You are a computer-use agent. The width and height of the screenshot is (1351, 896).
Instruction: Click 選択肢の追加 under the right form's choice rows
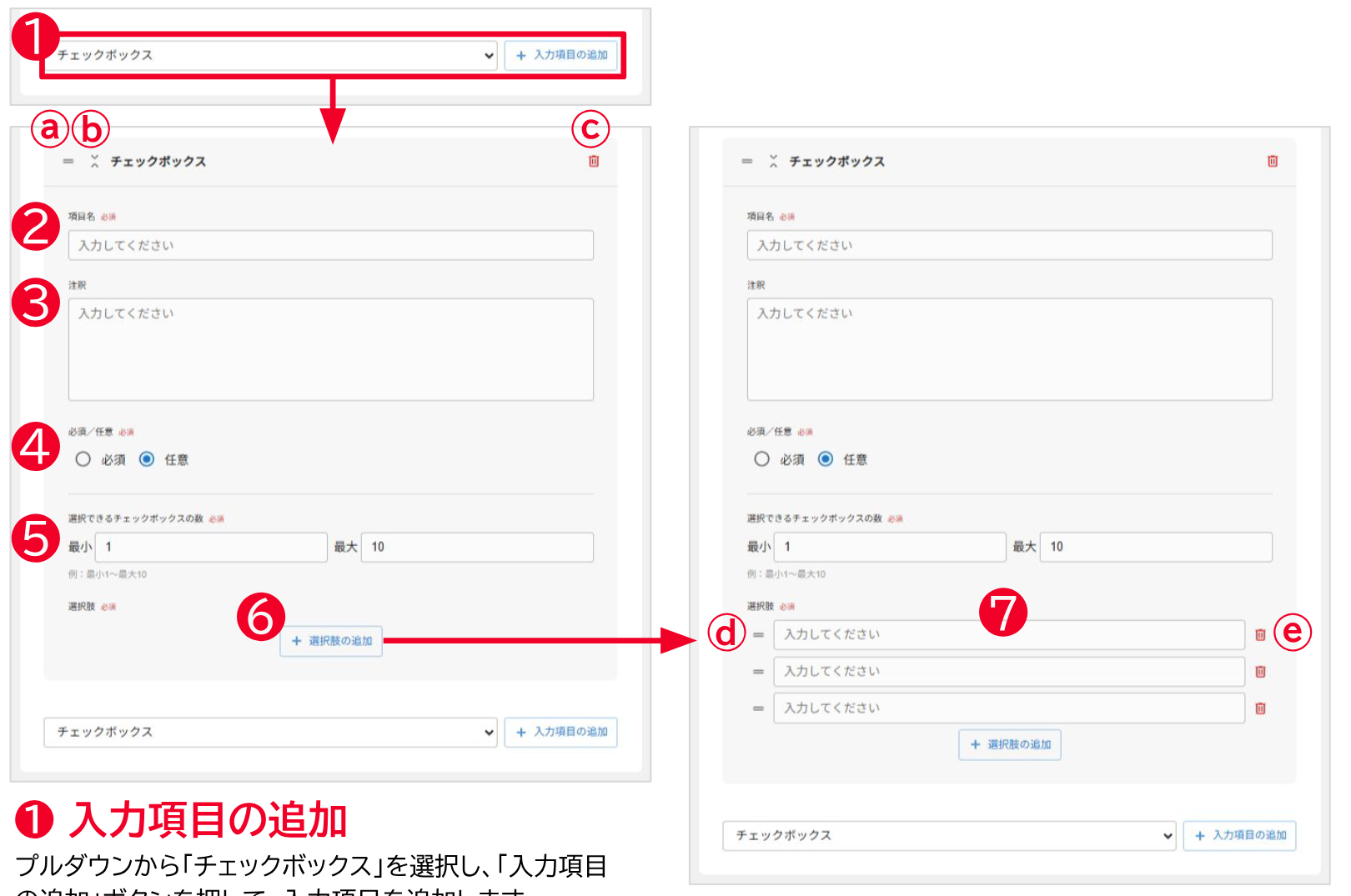[x=1010, y=745]
